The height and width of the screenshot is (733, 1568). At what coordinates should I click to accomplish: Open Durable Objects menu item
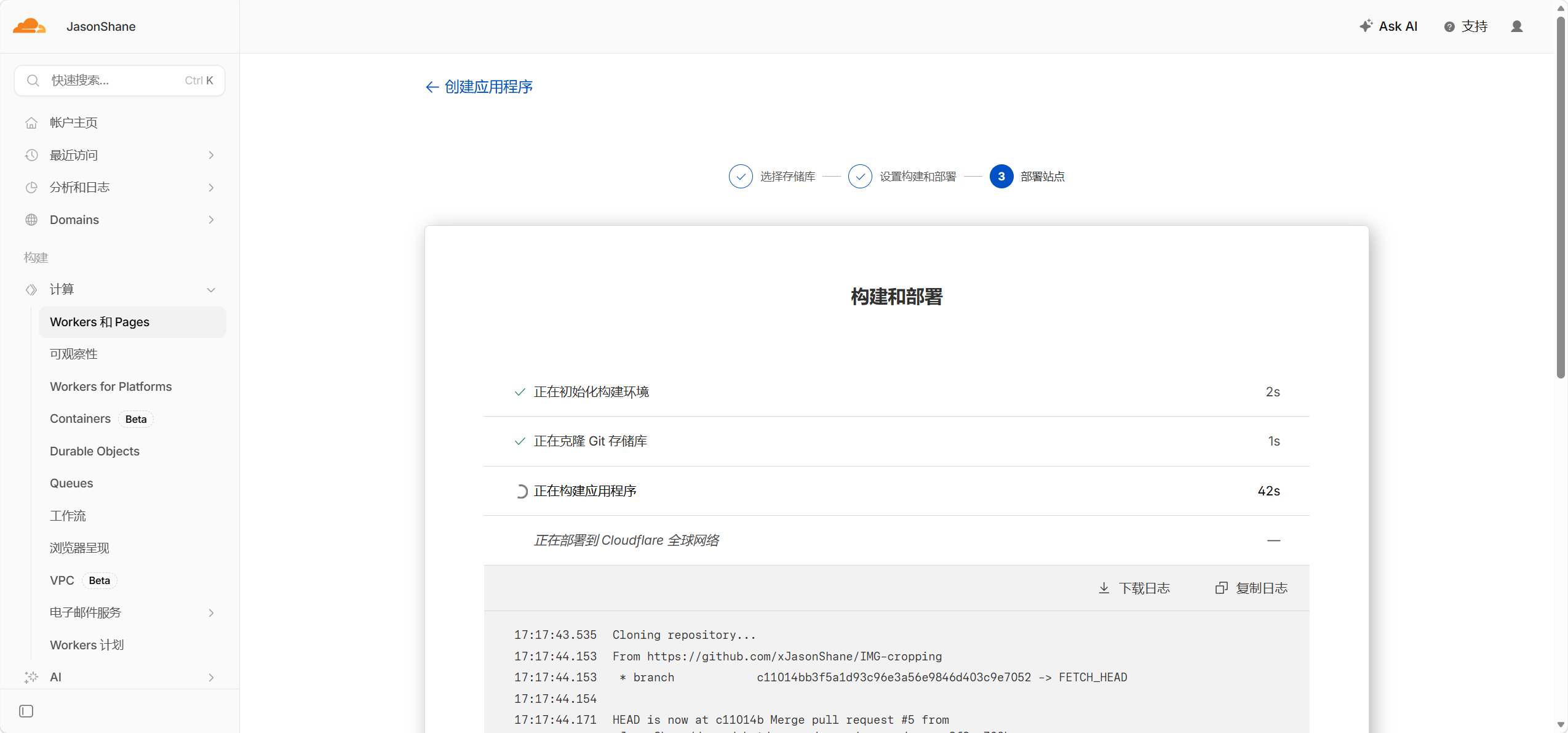(x=95, y=451)
